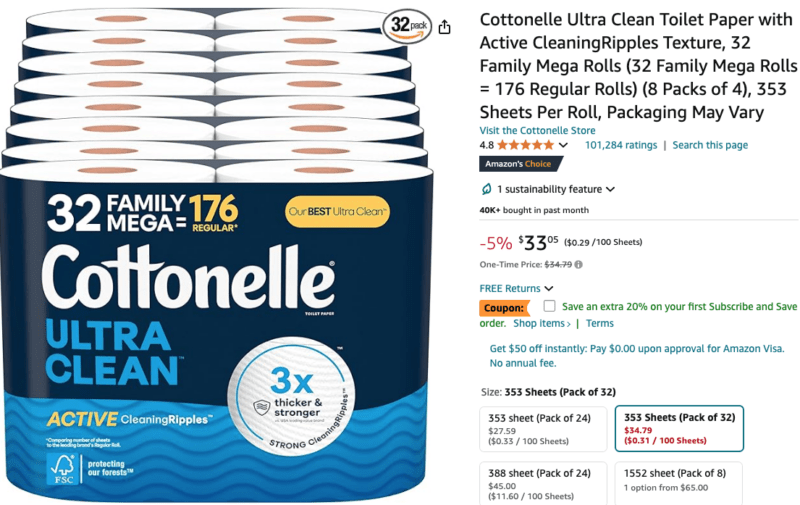Viewport: 800px width, 505px height.
Task: Select the 353 sheet Pack of 24 option
Action: click(x=543, y=429)
